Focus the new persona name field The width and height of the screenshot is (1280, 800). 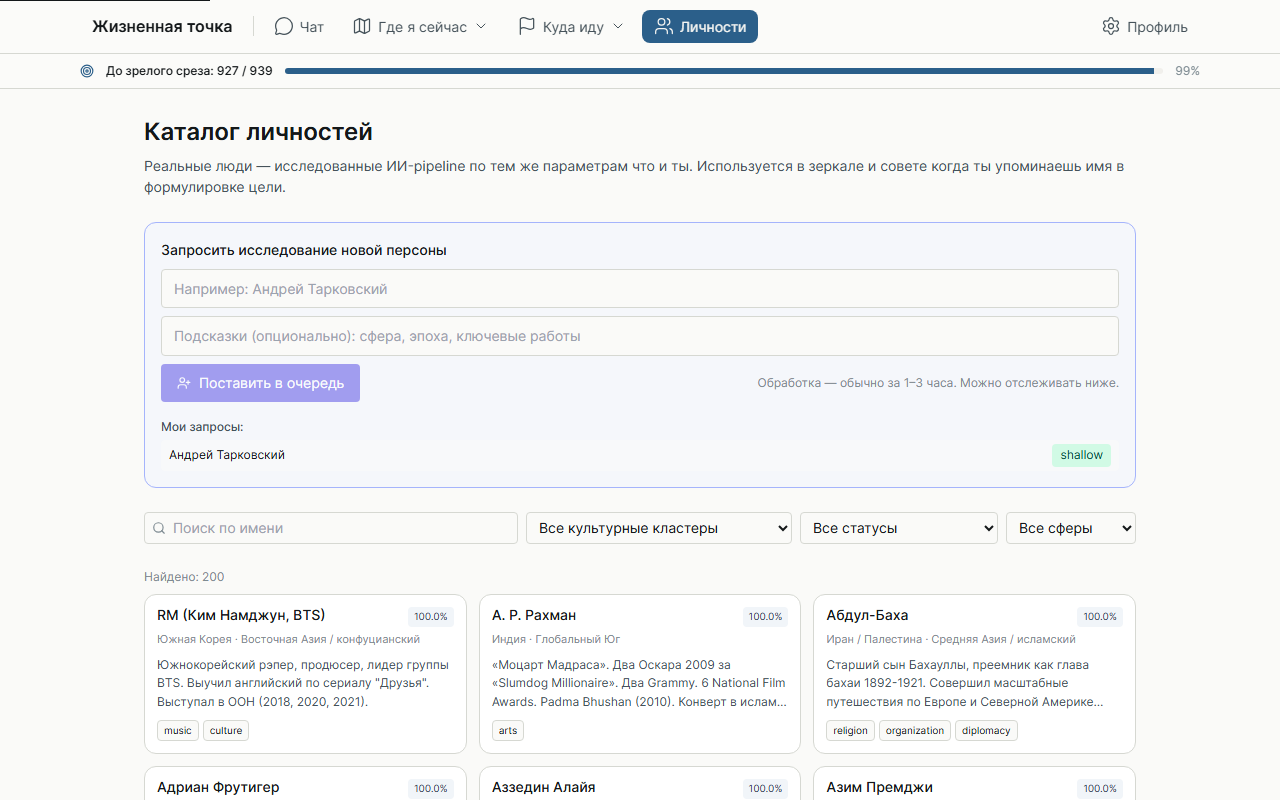[x=640, y=289]
